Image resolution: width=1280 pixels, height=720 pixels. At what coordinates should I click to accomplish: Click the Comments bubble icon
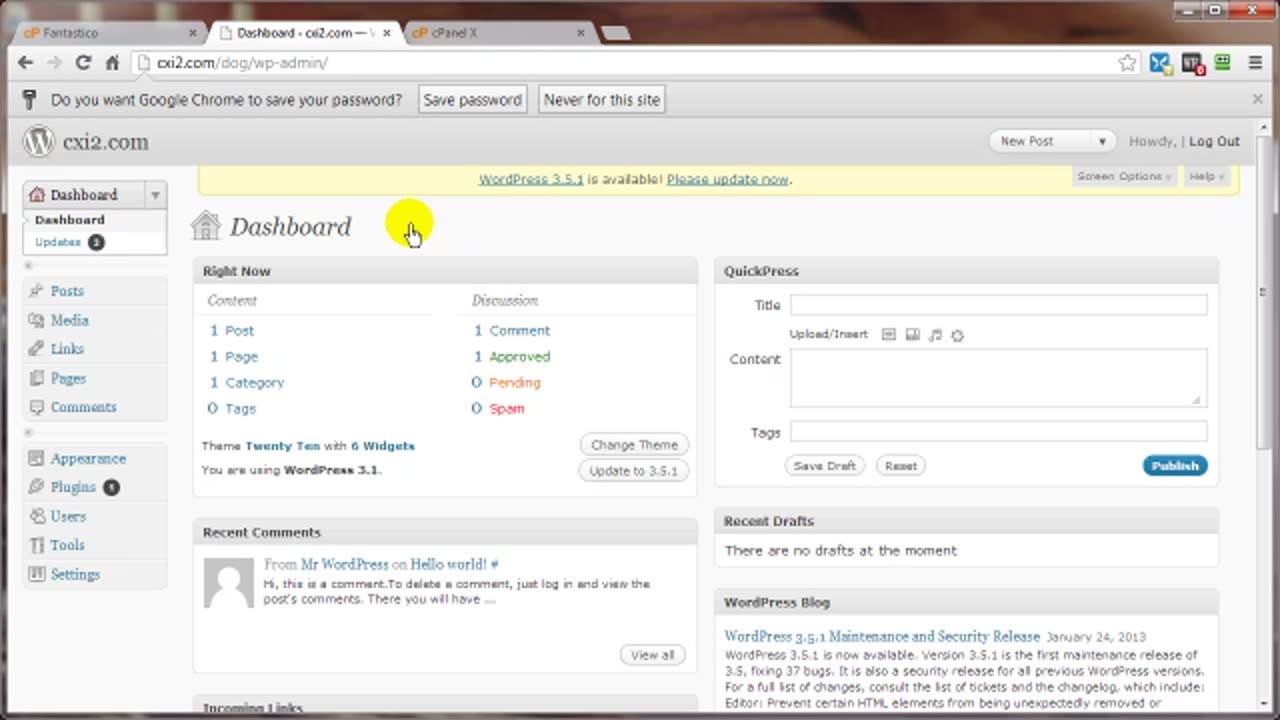point(37,407)
